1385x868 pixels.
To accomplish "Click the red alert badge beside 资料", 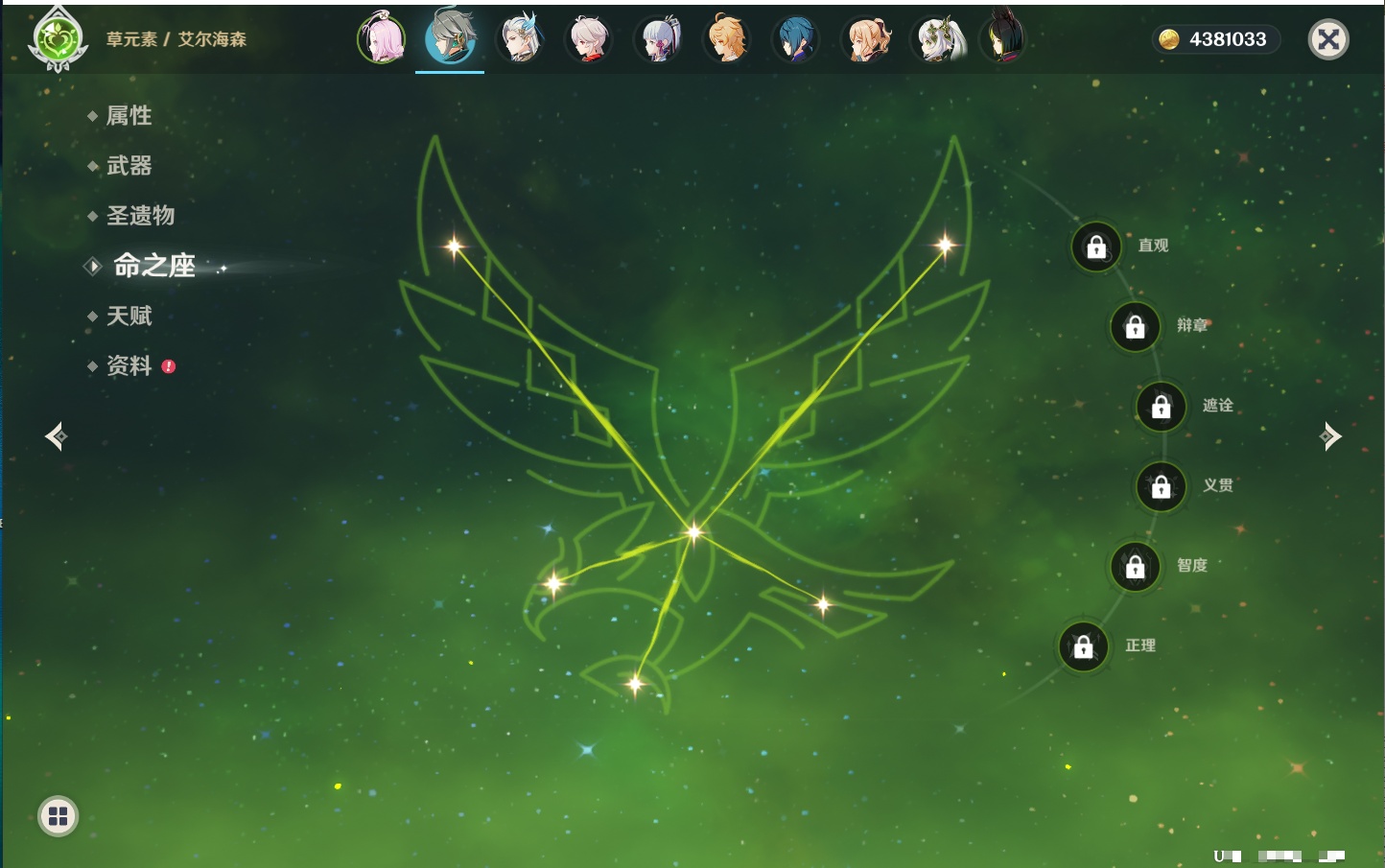I will click(x=169, y=366).
